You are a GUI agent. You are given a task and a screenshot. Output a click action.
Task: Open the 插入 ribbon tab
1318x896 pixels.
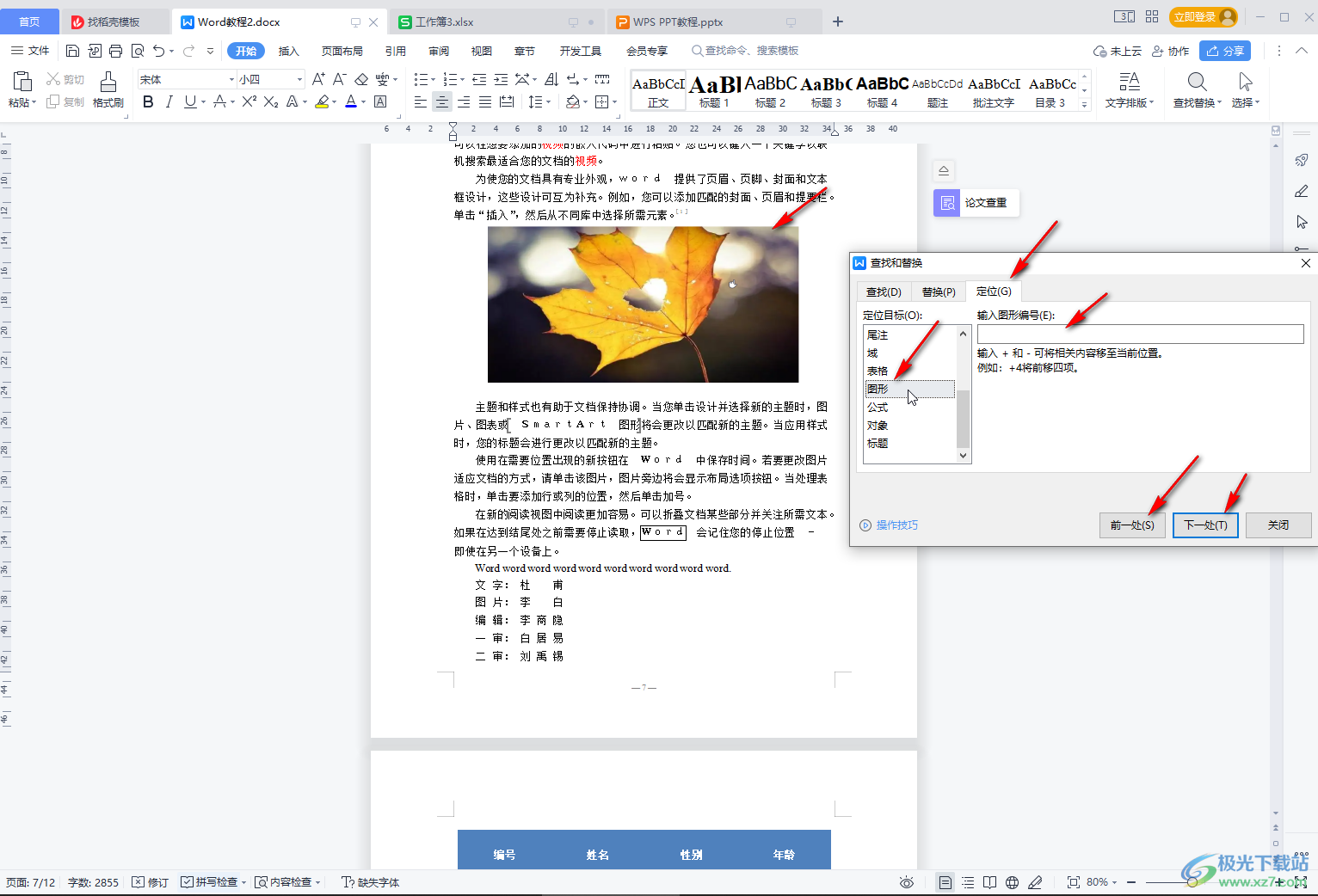point(288,51)
